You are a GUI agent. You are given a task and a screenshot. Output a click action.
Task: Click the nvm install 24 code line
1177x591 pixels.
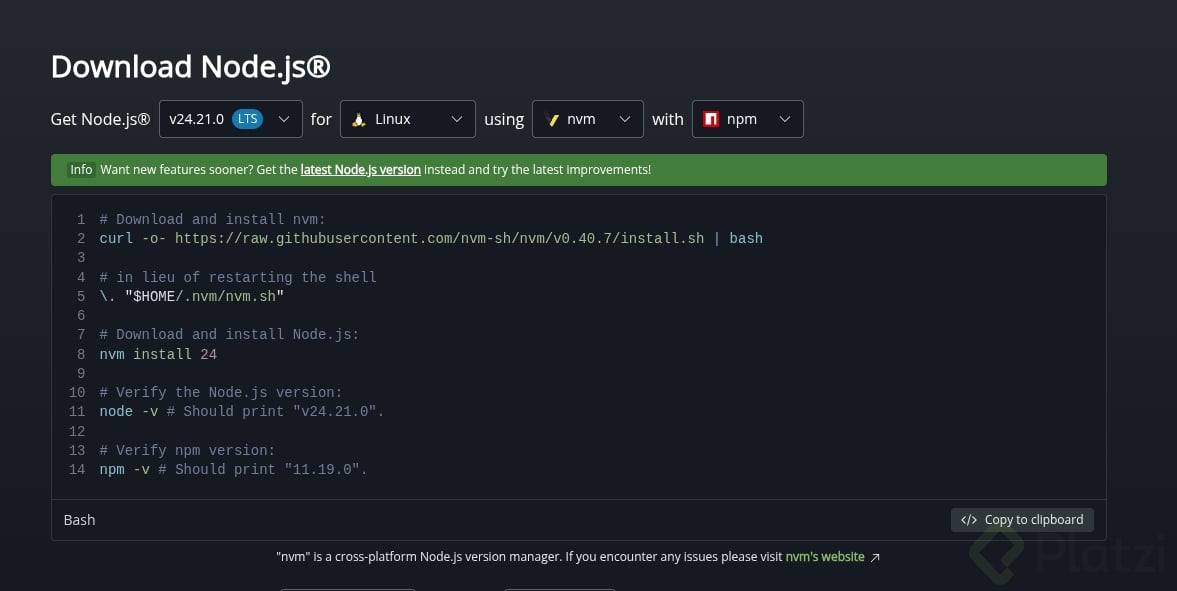(x=158, y=354)
